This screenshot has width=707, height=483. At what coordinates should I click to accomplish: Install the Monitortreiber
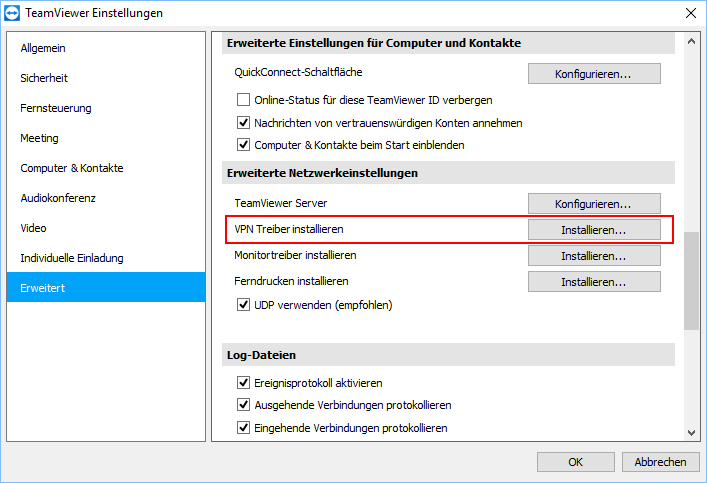pos(594,256)
